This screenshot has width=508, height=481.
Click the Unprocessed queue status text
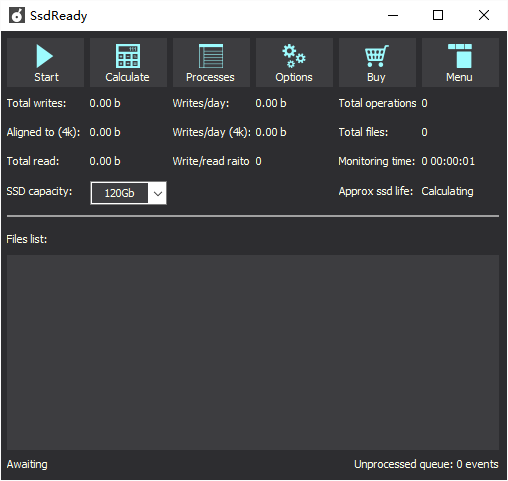coord(426,464)
